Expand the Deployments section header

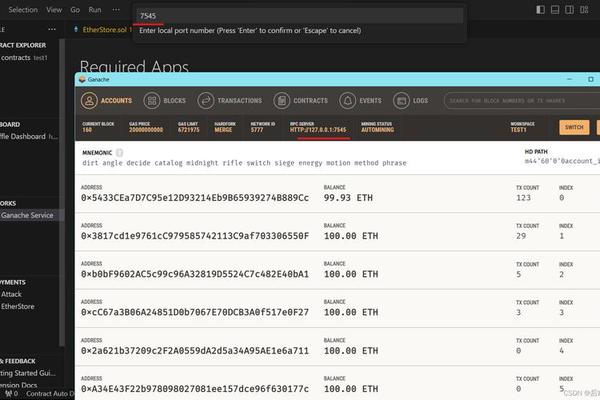(x=13, y=282)
